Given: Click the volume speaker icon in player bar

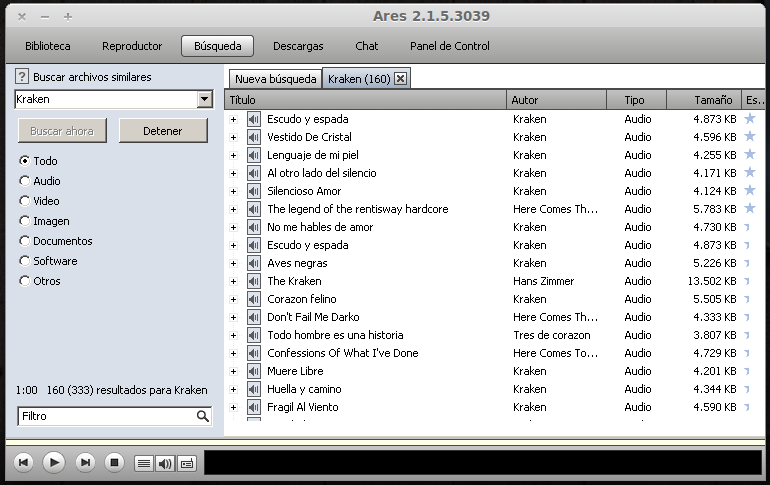Looking at the screenshot, I should pyautogui.click(x=165, y=463).
